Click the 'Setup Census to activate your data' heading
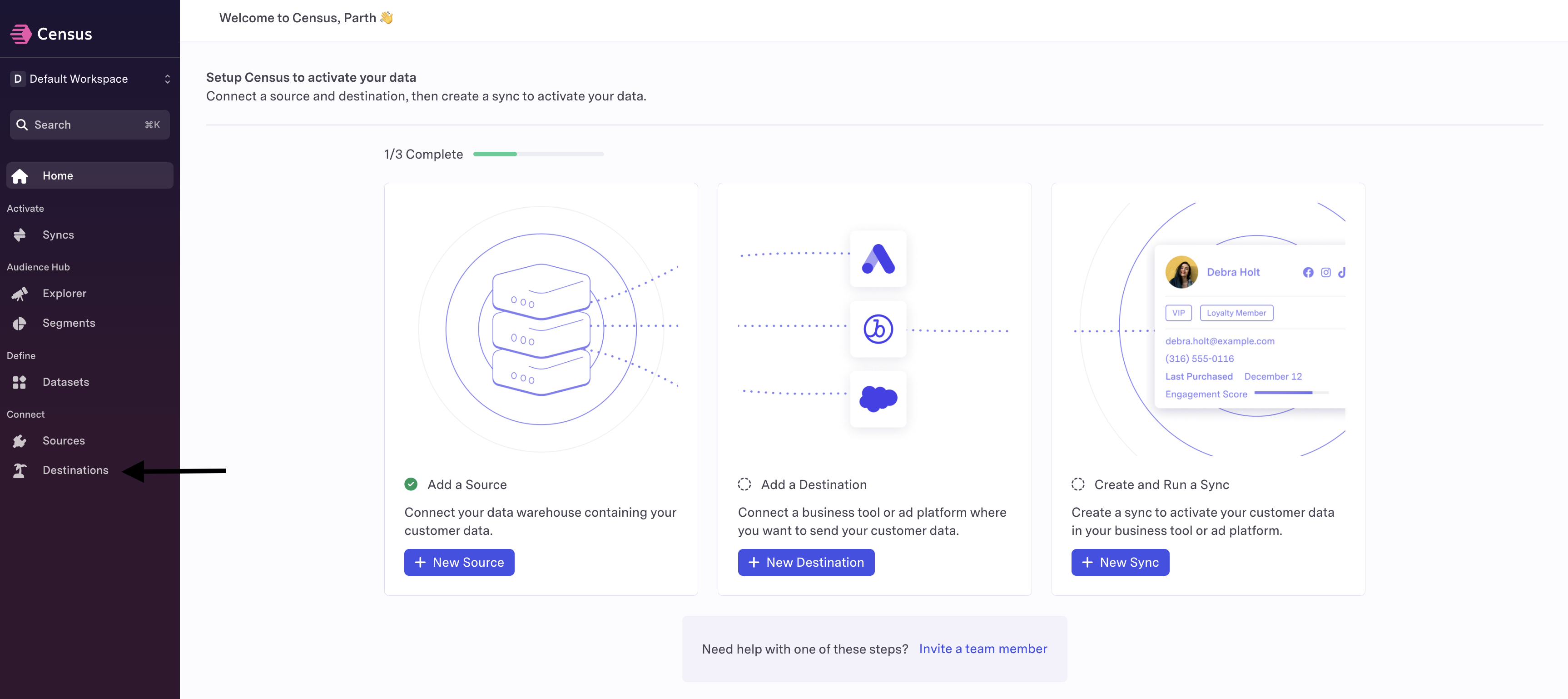This screenshot has height=699, width=1568. (311, 78)
